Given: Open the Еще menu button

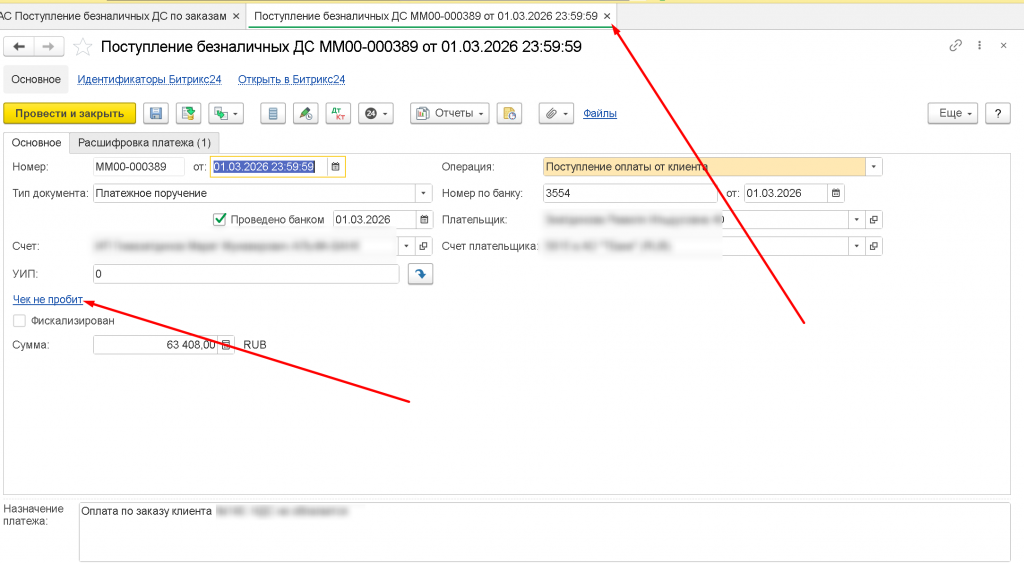Looking at the screenshot, I should pos(953,113).
